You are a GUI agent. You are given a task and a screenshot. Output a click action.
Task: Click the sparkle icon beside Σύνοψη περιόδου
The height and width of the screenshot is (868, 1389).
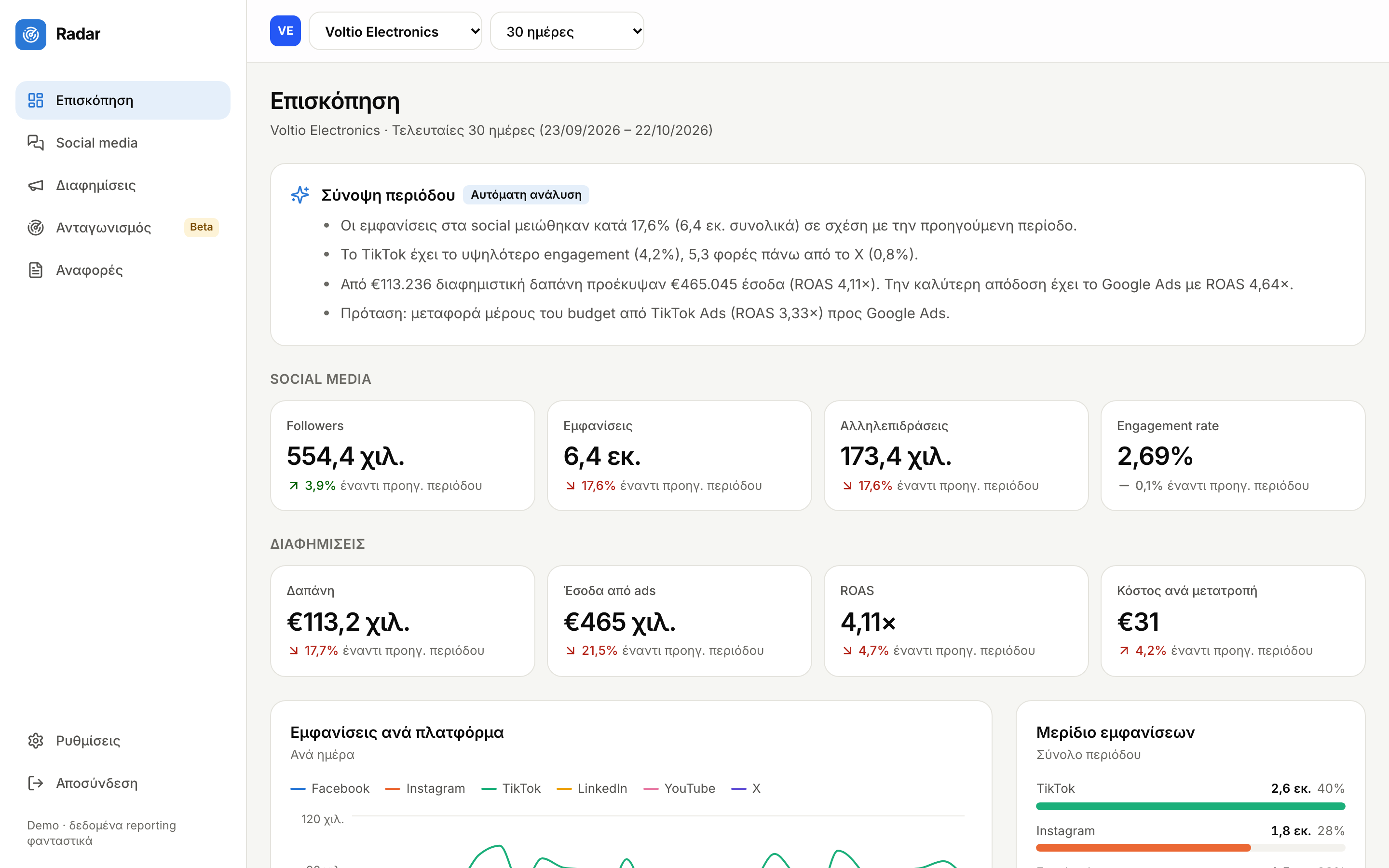click(x=300, y=195)
